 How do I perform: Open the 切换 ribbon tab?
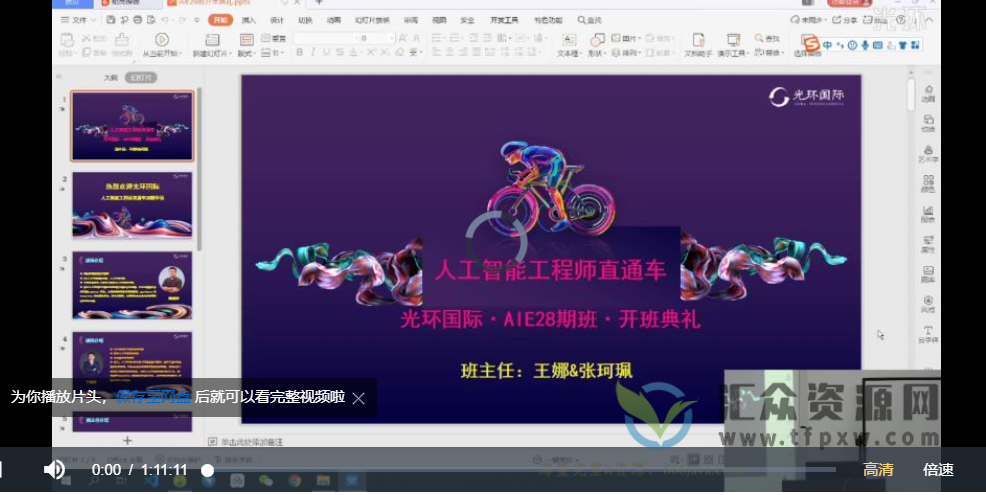point(305,20)
